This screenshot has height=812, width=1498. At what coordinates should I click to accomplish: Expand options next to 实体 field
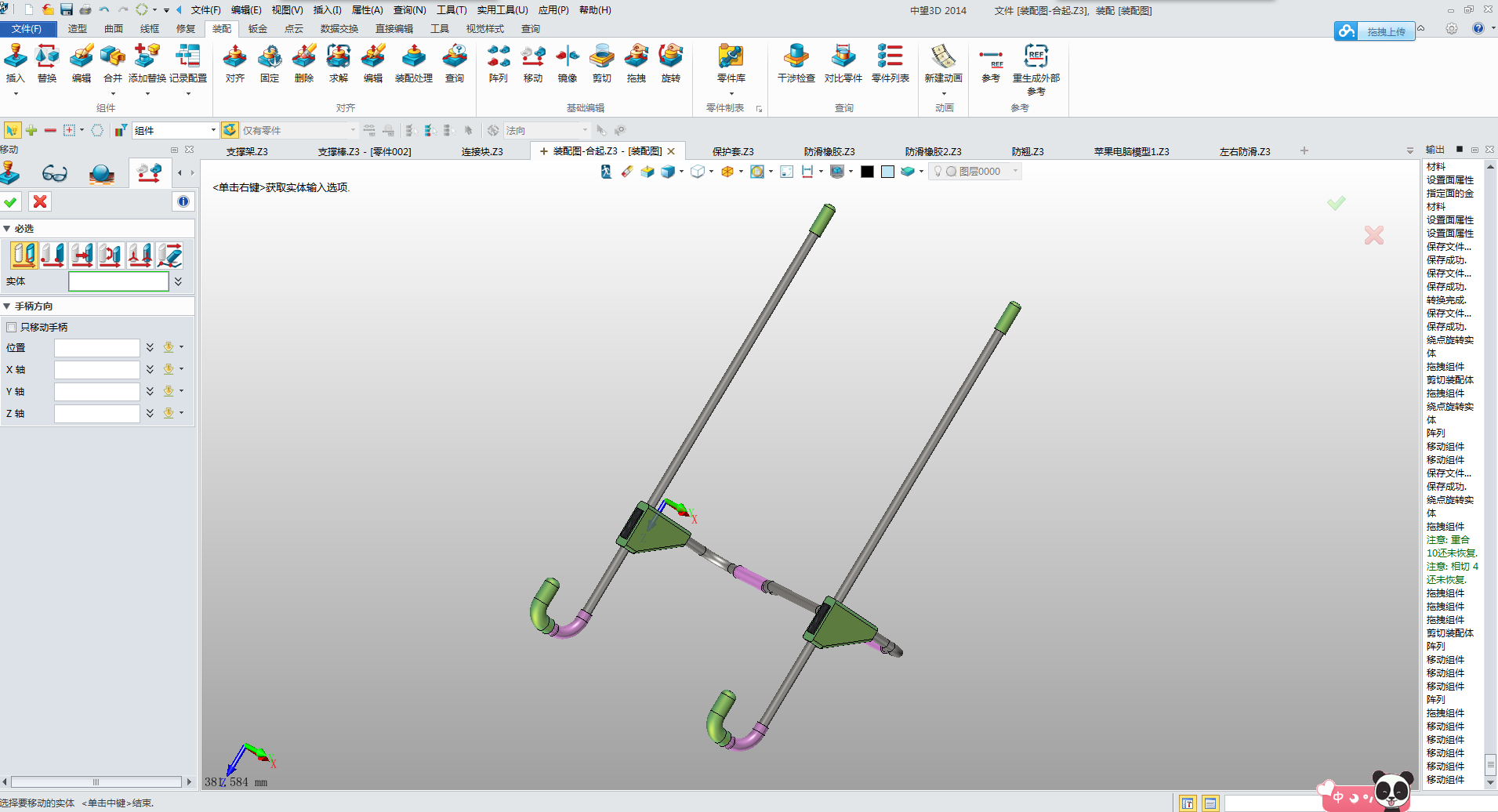click(179, 281)
